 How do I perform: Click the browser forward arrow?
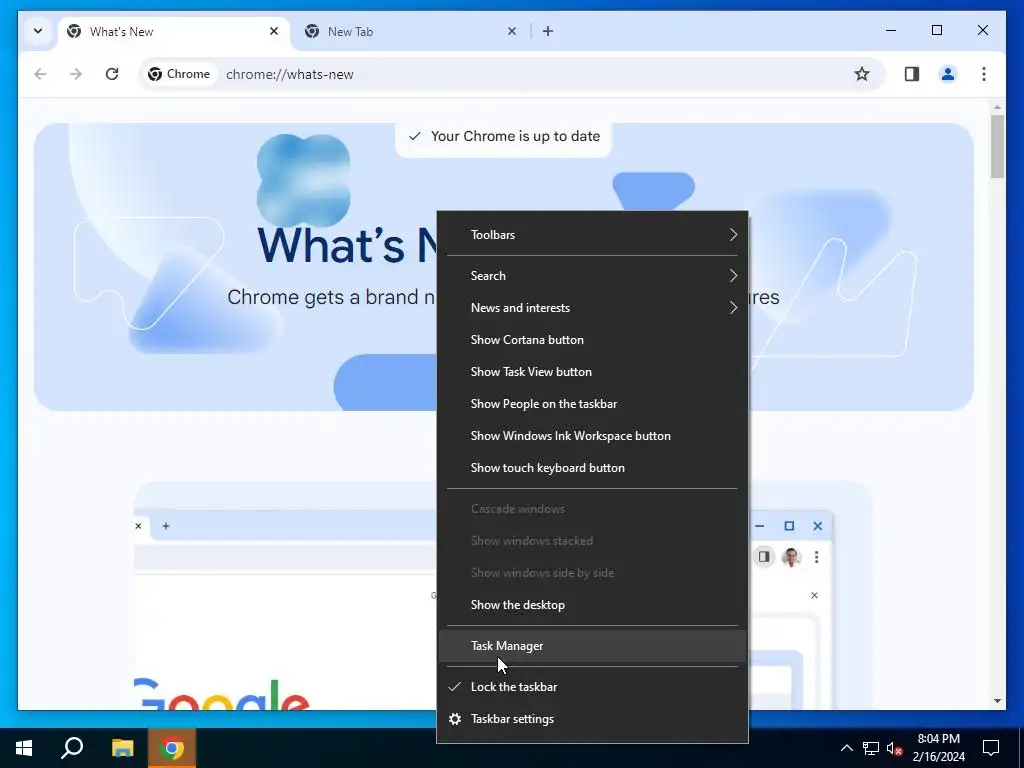pyautogui.click(x=76, y=74)
